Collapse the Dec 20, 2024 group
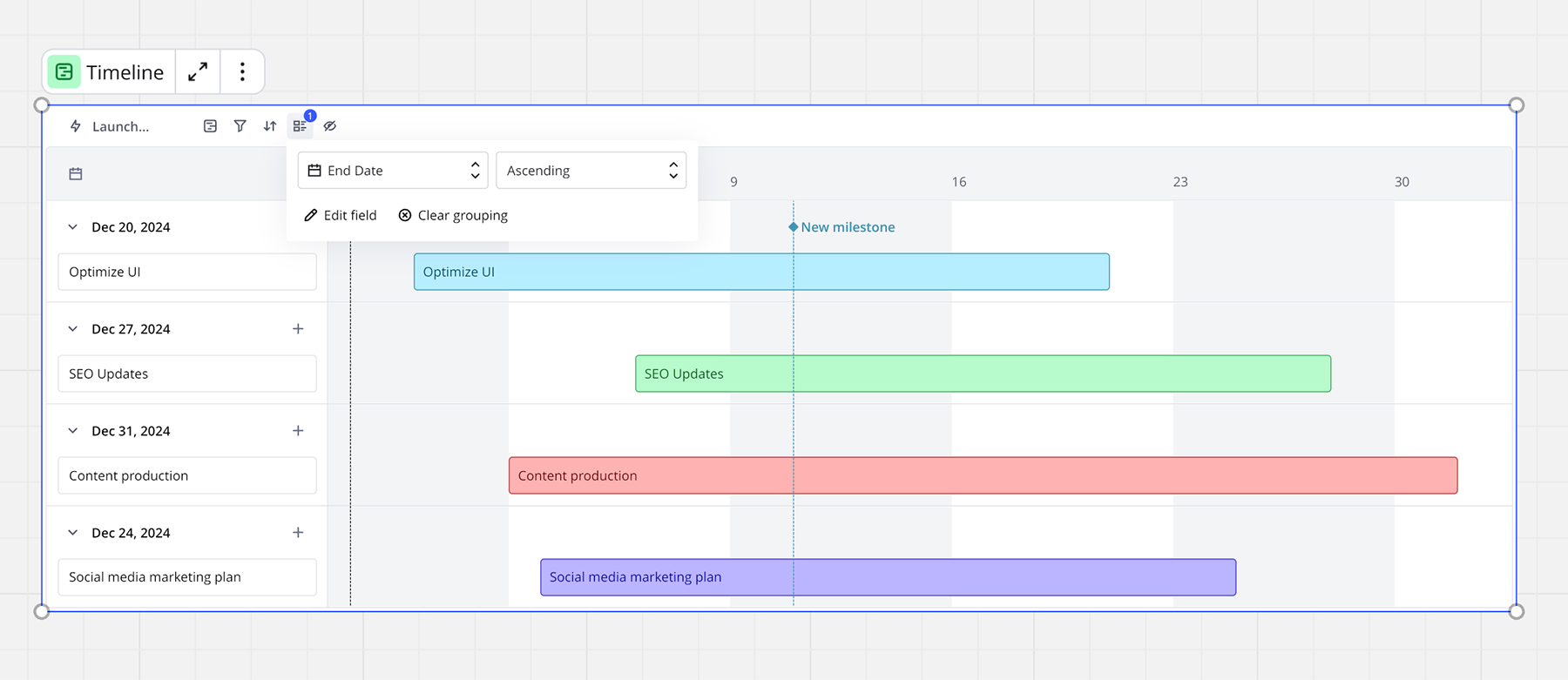This screenshot has width=1568, height=680. [73, 227]
